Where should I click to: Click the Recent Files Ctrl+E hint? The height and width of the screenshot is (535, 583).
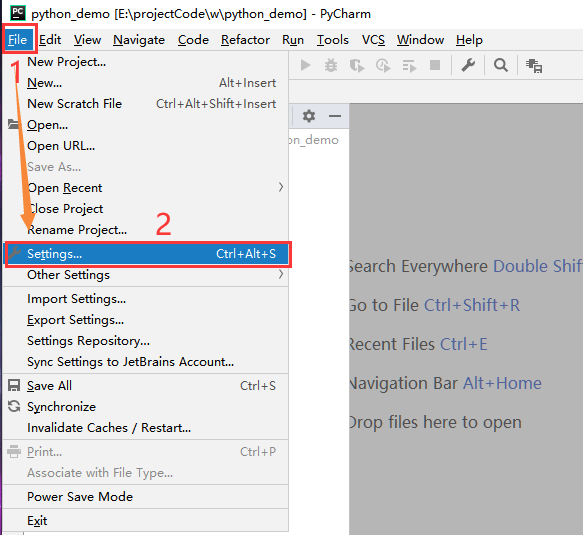tap(418, 344)
